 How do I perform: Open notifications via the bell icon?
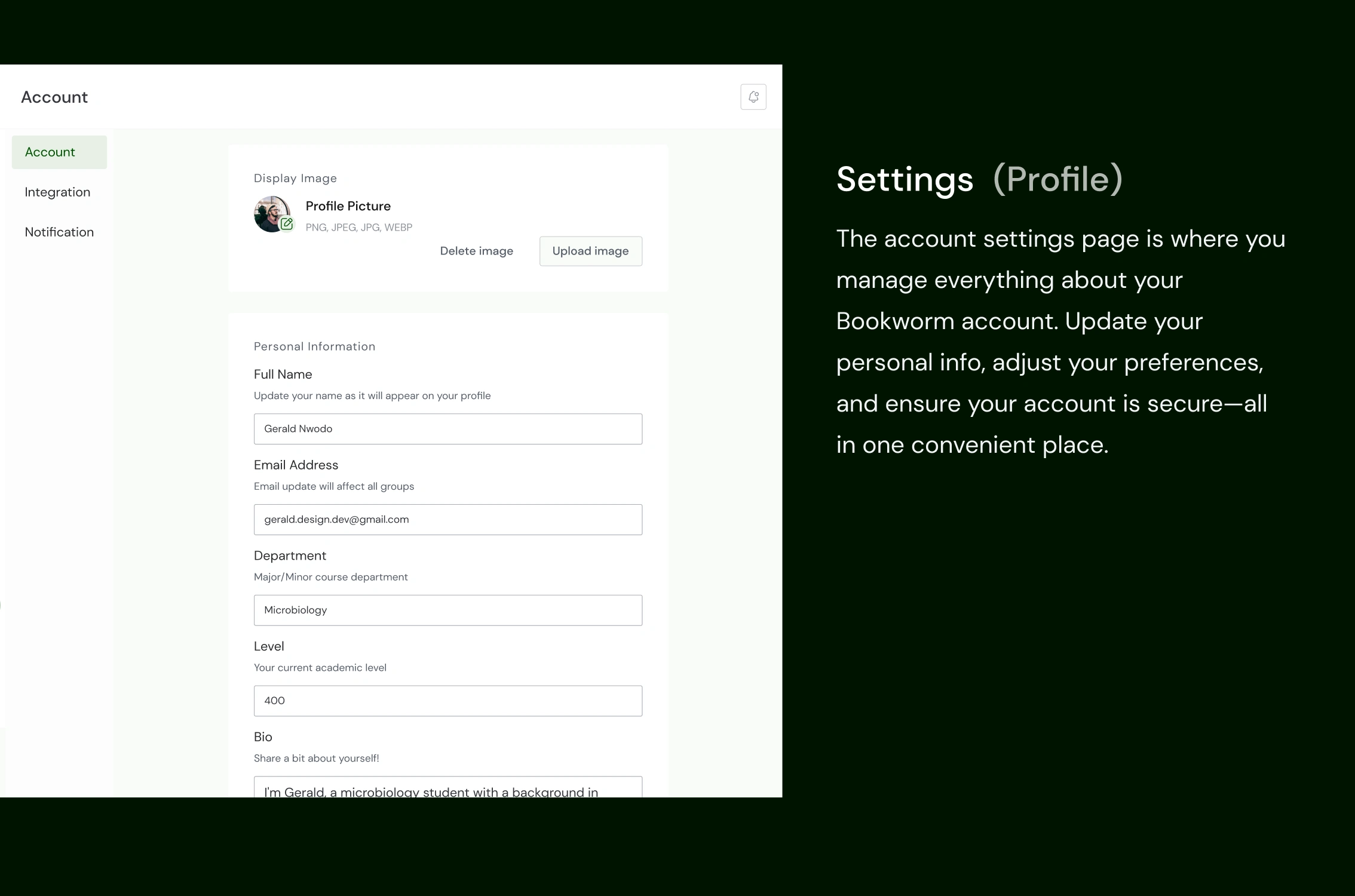point(753,97)
